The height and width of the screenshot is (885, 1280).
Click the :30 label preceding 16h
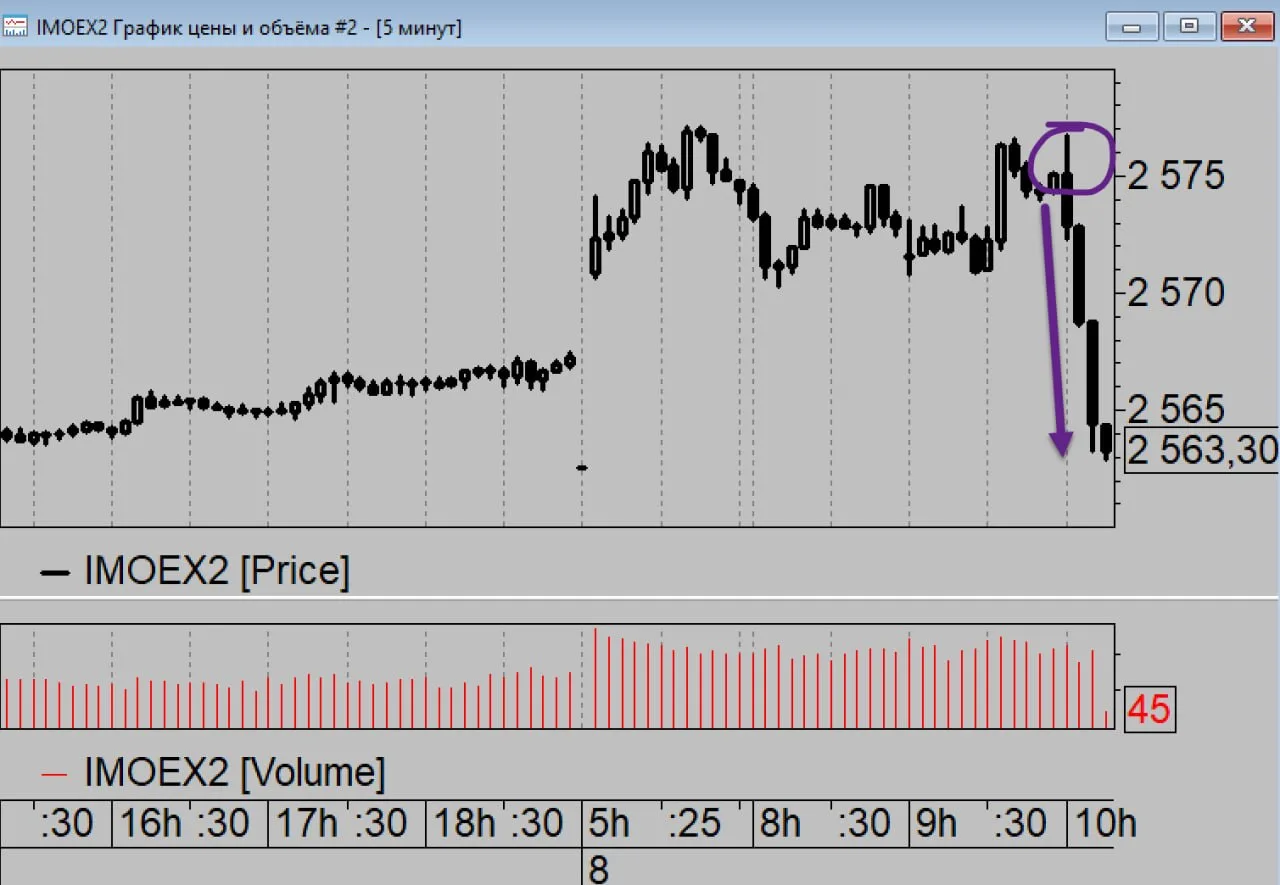pyautogui.click(x=67, y=824)
